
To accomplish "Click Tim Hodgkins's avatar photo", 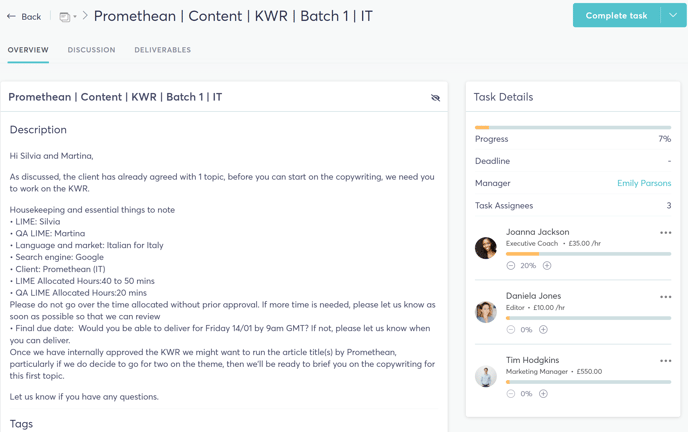I will [x=486, y=376].
